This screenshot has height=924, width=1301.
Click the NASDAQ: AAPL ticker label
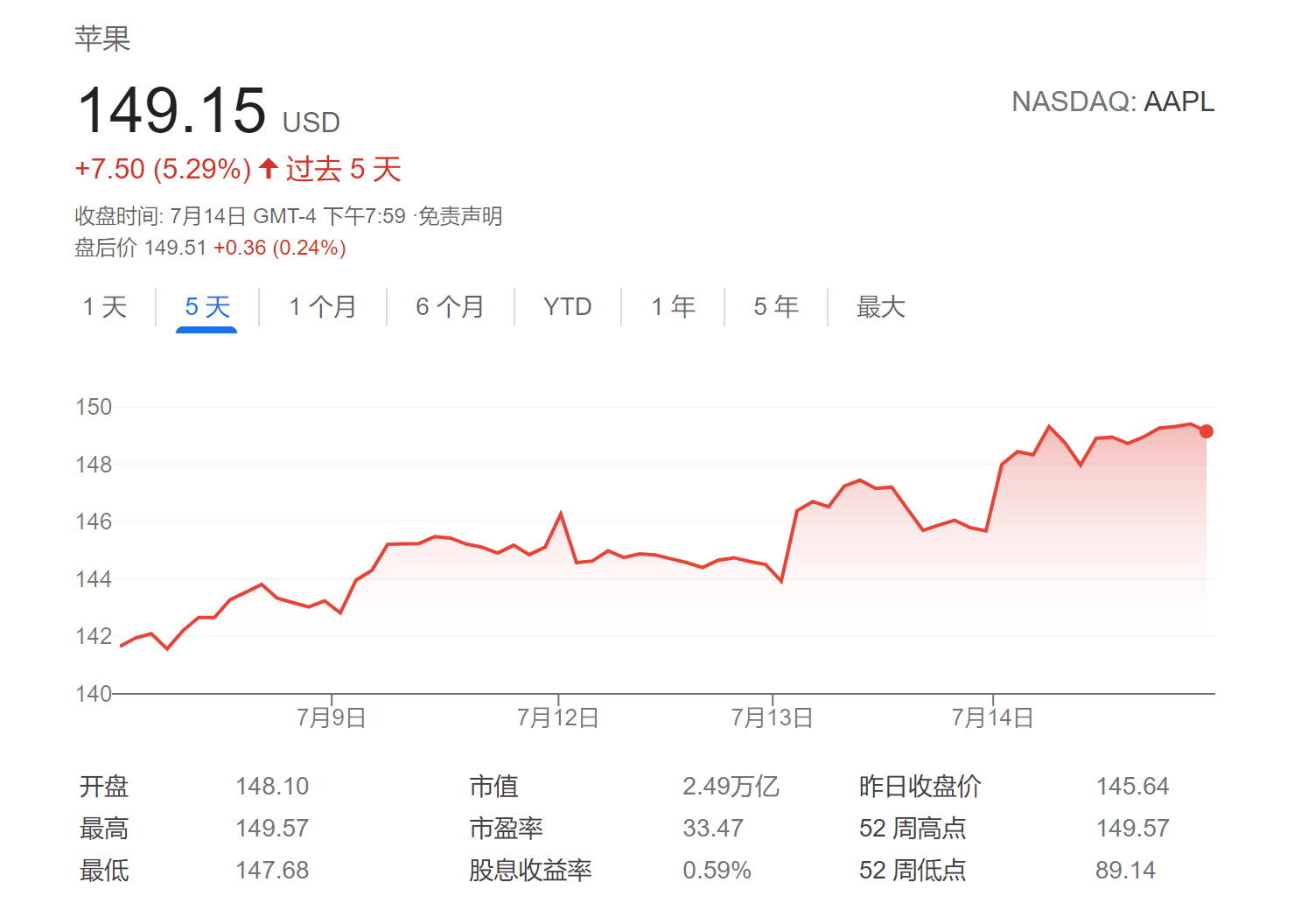pyautogui.click(x=1113, y=102)
